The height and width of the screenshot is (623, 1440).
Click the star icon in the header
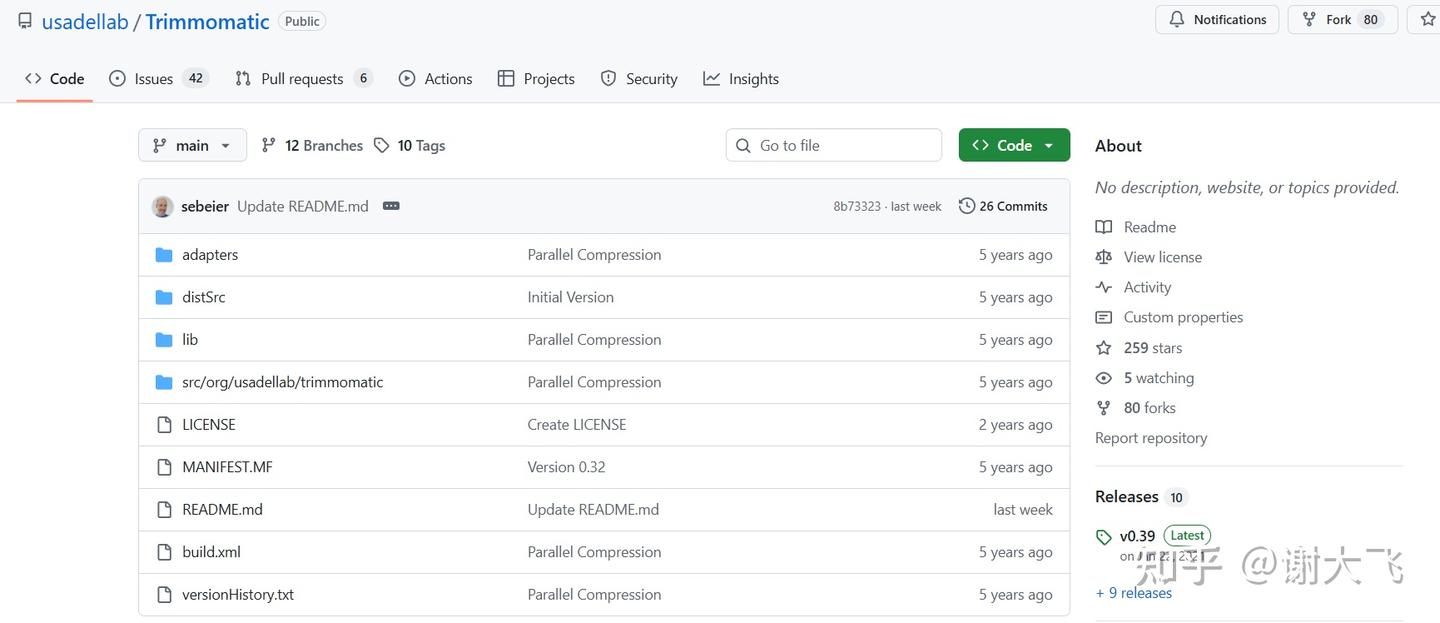pyautogui.click(x=1427, y=20)
